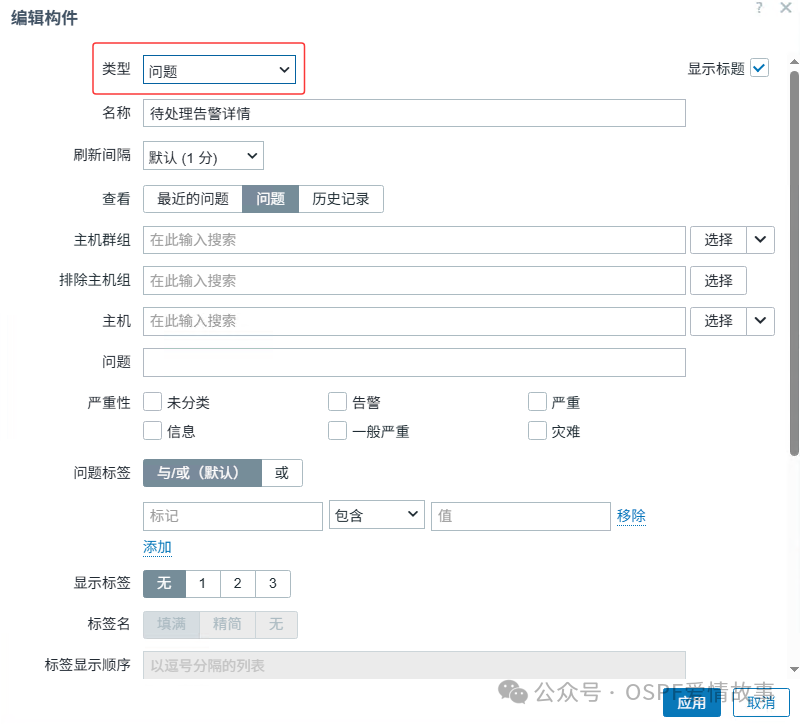Open the 包含 operator dropdown
Screen dimensions: 800x724
(377, 515)
